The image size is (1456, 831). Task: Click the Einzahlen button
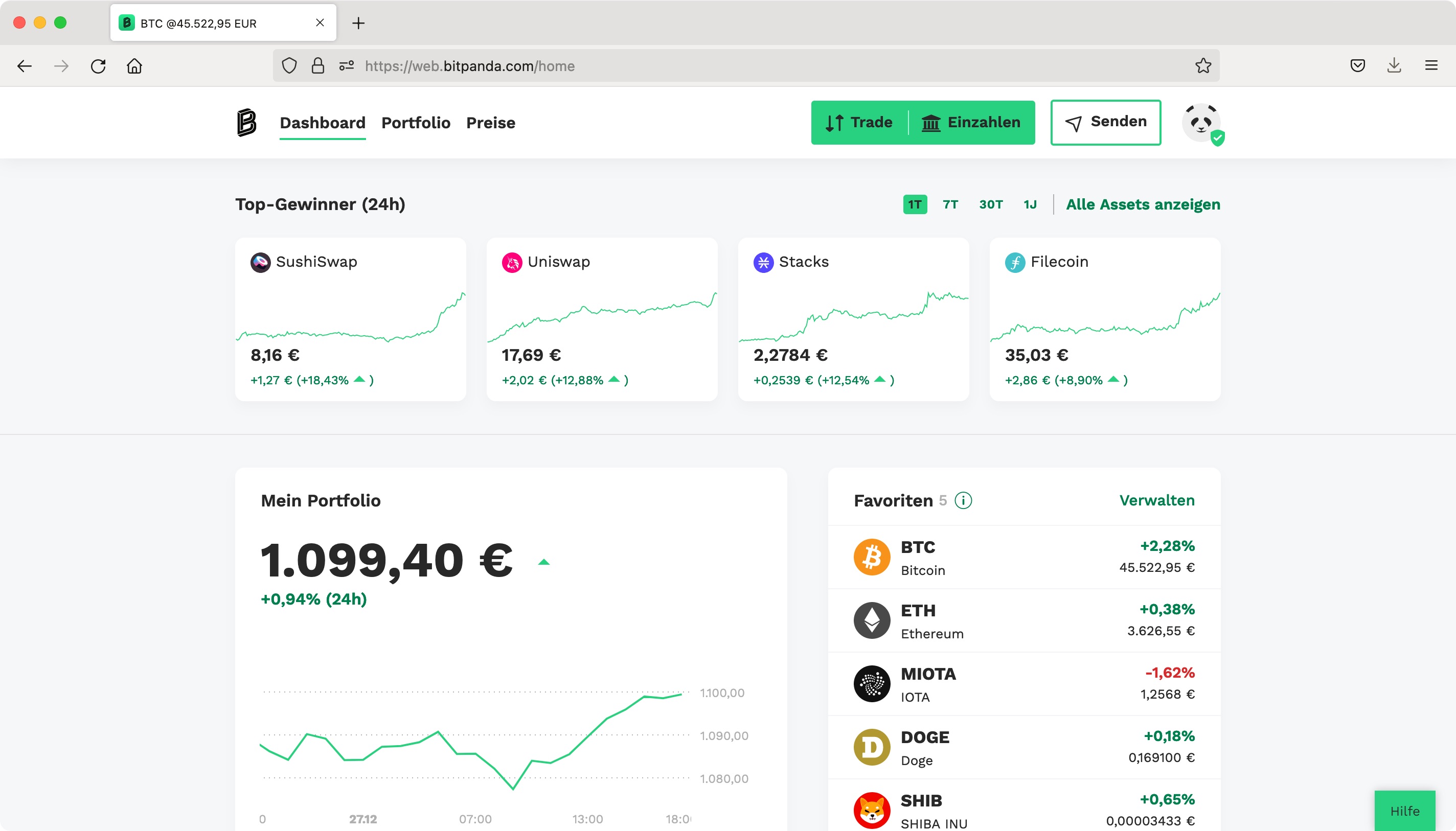coord(971,123)
